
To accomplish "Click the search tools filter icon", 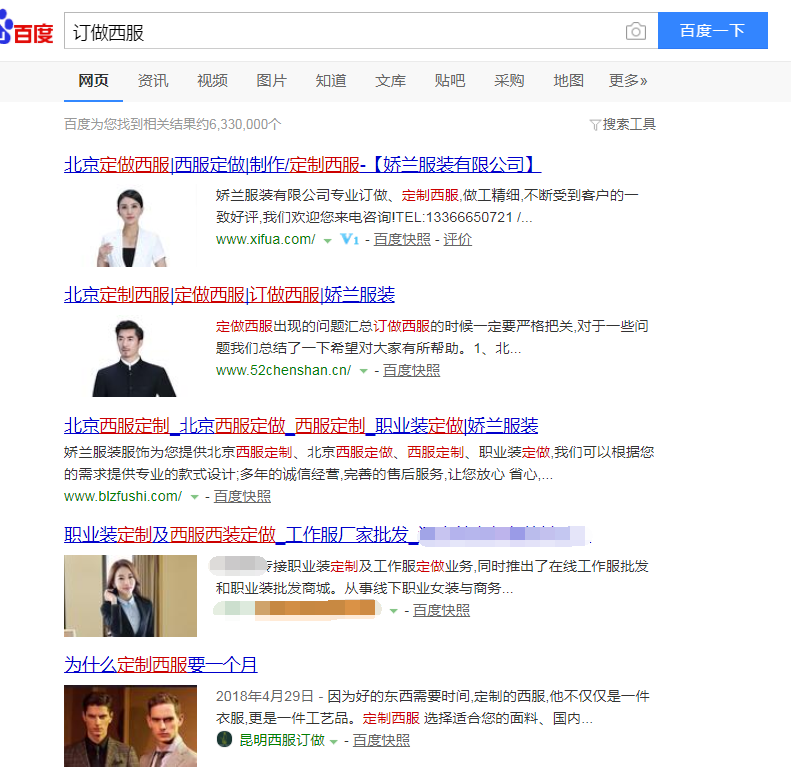I will pos(595,125).
